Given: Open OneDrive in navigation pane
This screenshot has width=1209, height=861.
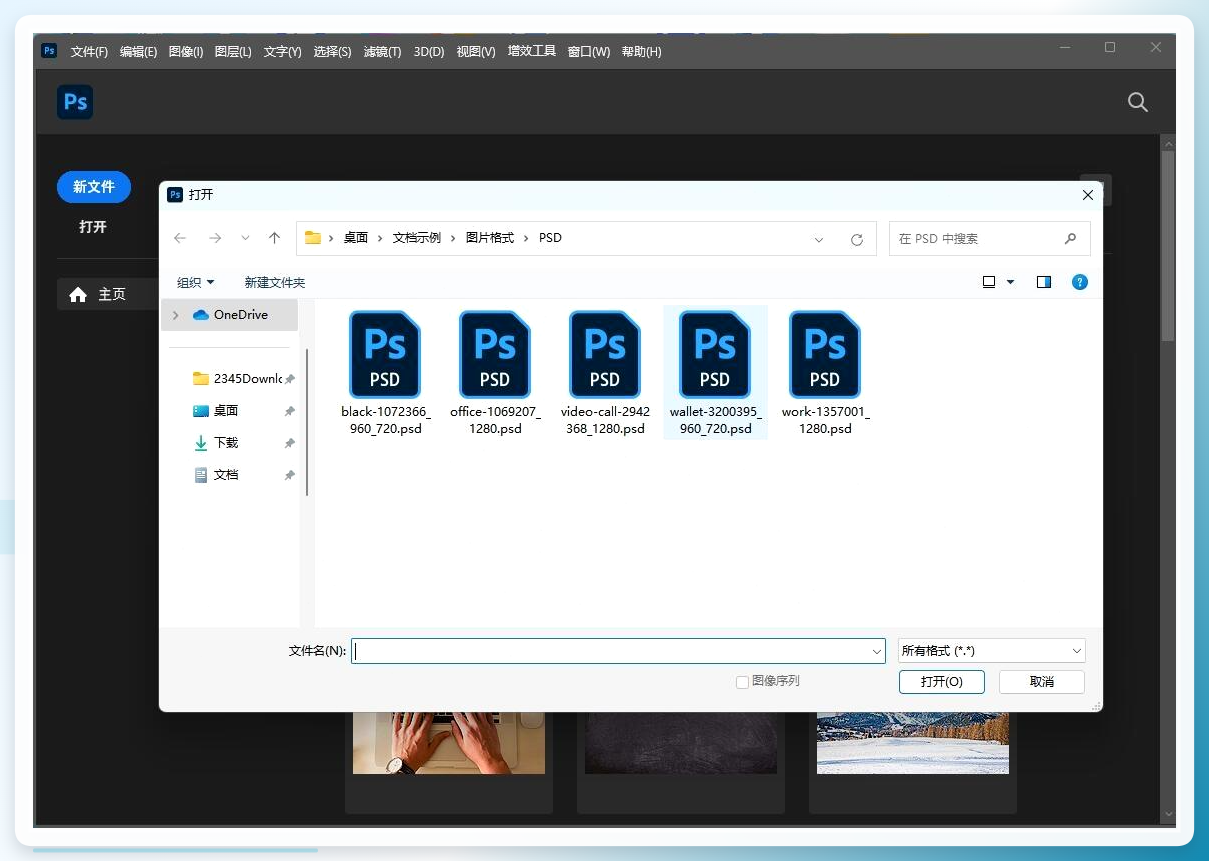Looking at the screenshot, I should [x=230, y=314].
